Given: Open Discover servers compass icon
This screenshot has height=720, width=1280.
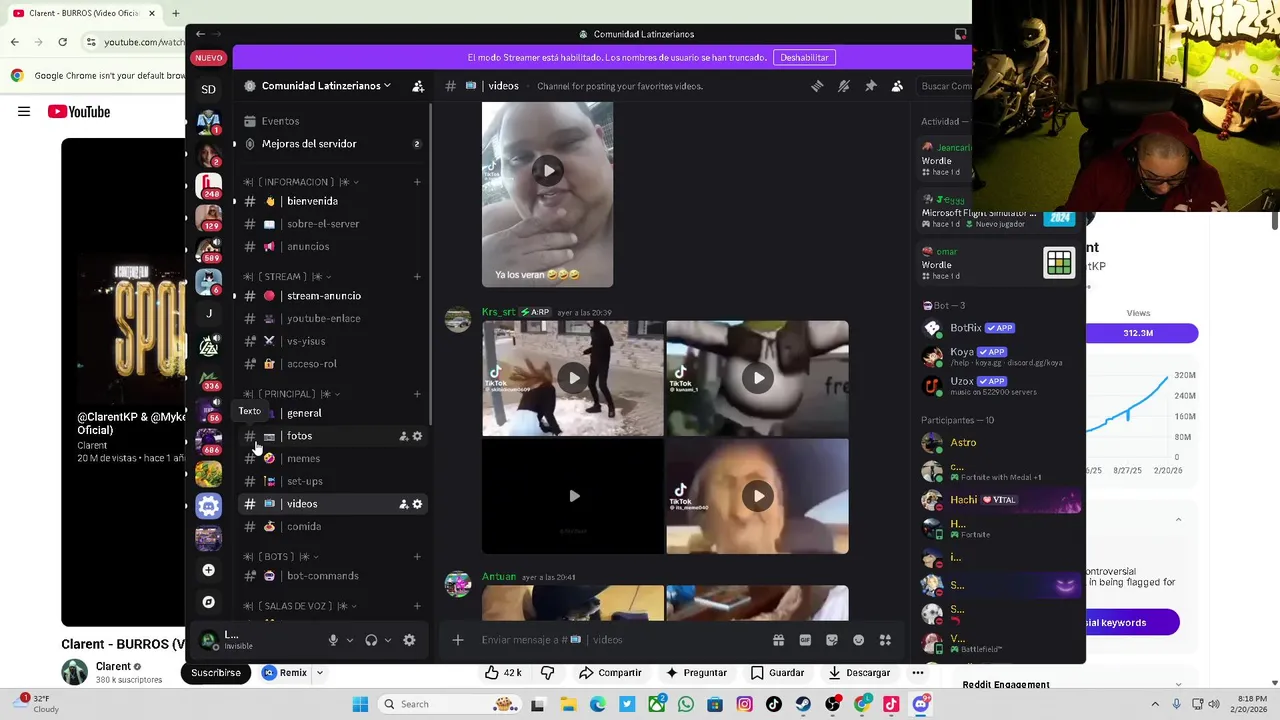Looking at the screenshot, I should click(x=208, y=602).
